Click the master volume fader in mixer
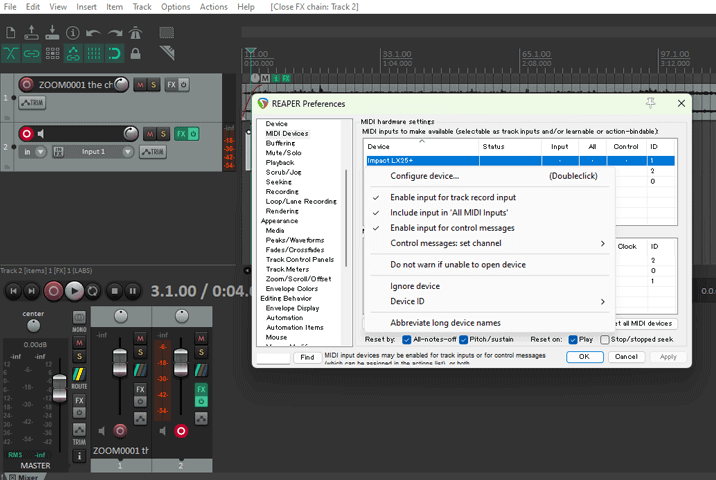Screen dimensions: 716x480 coord(59,387)
